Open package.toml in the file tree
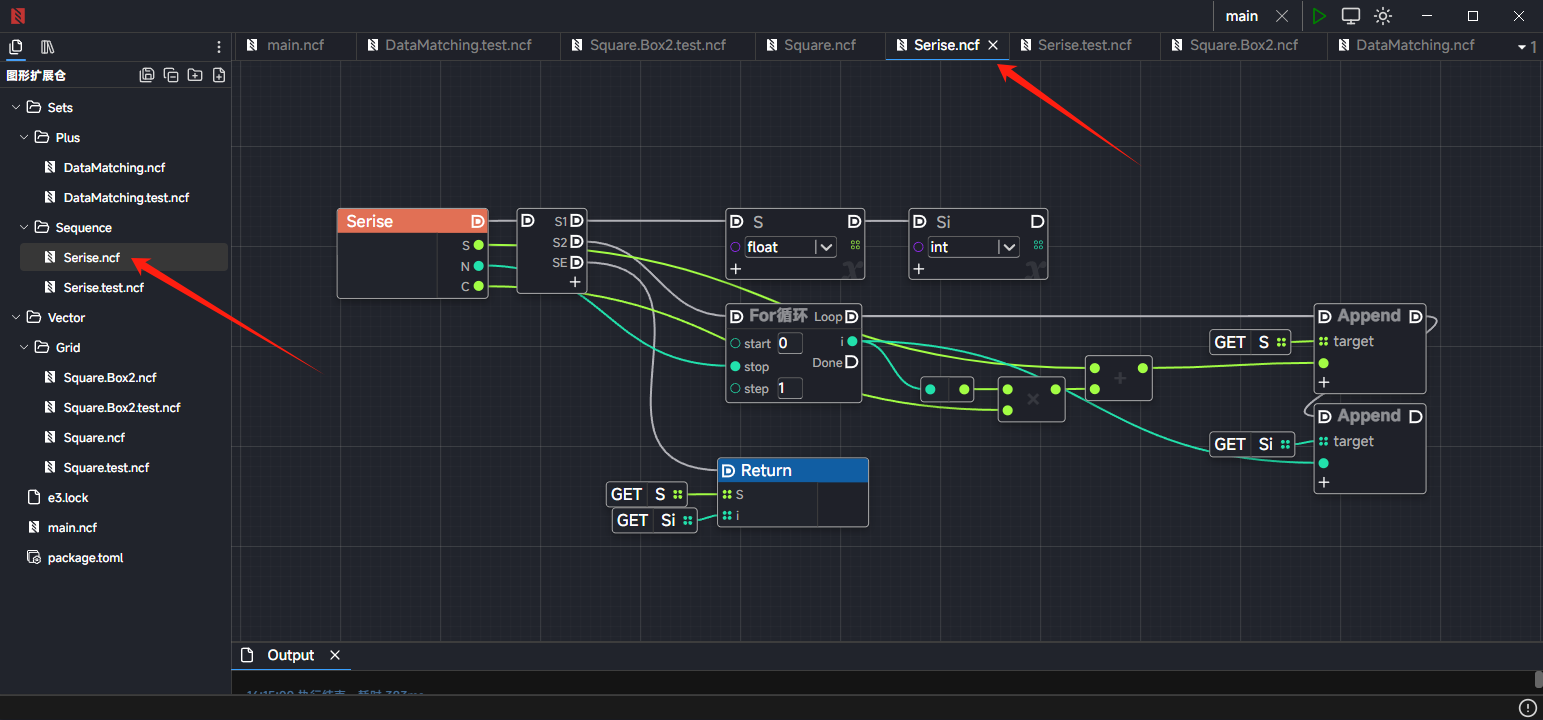1543x720 pixels. click(85, 557)
